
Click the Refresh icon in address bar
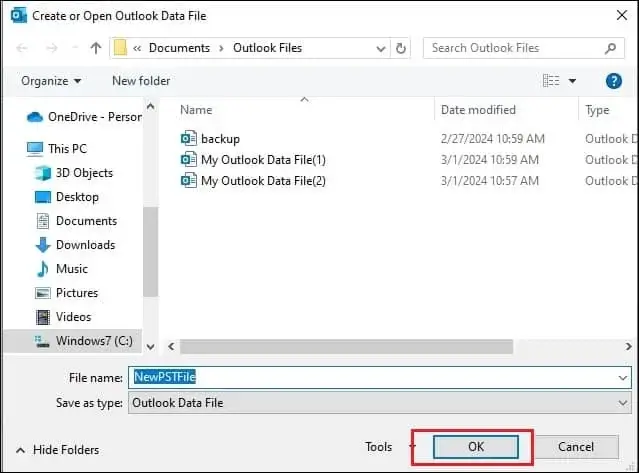click(401, 48)
